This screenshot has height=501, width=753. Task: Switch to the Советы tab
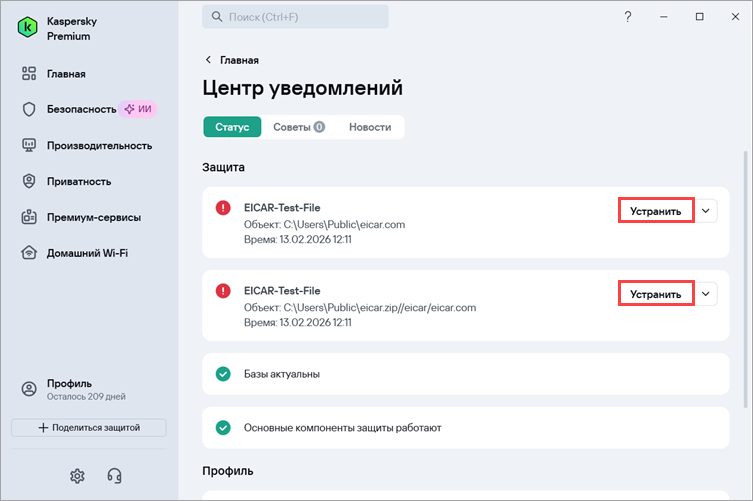tap(299, 127)
